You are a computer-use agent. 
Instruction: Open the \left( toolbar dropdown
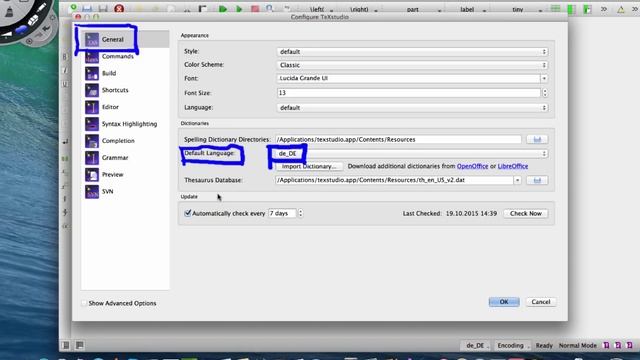tap(321, 9)
